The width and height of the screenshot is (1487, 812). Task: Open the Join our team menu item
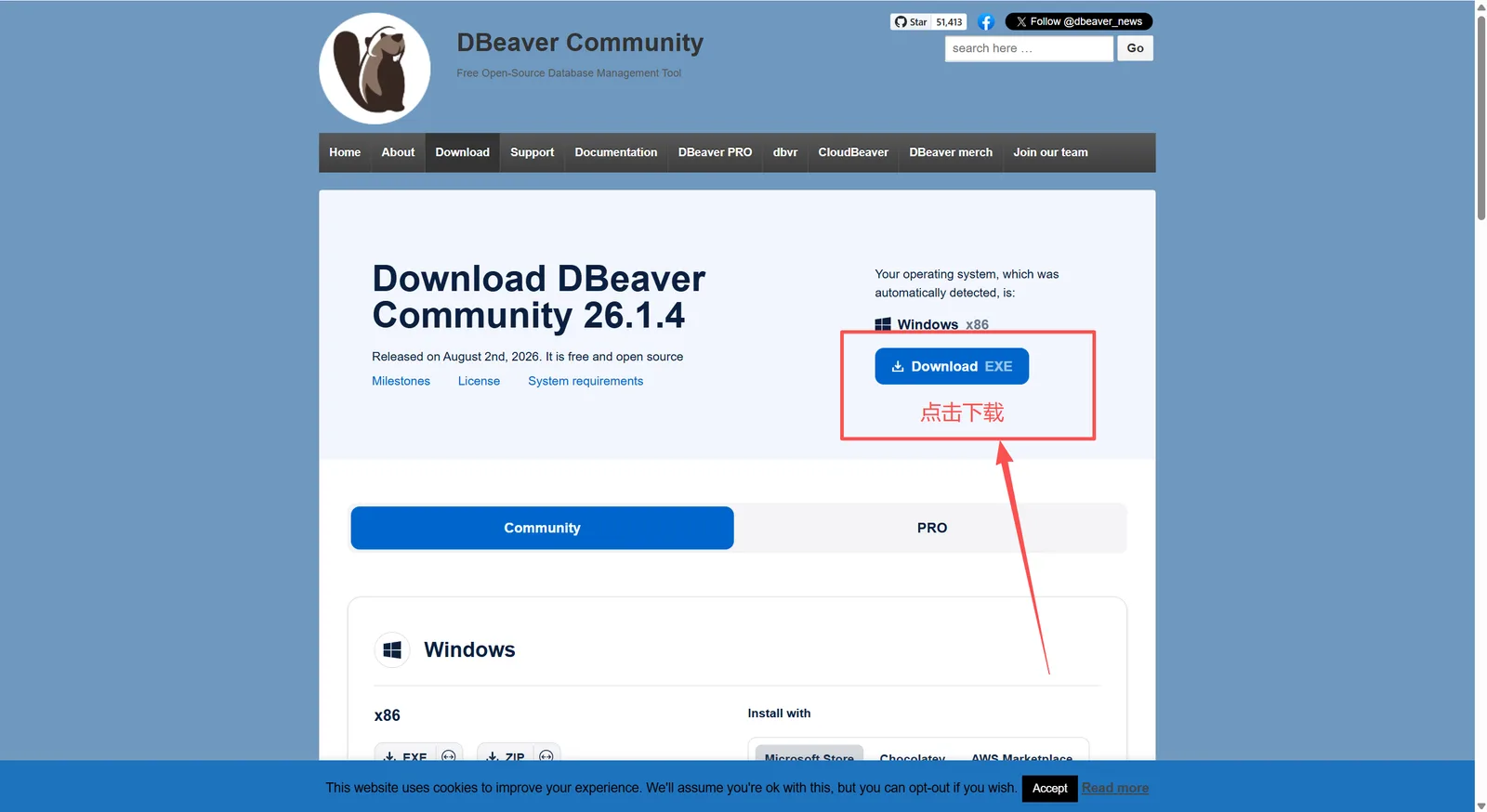point(1050,152)
